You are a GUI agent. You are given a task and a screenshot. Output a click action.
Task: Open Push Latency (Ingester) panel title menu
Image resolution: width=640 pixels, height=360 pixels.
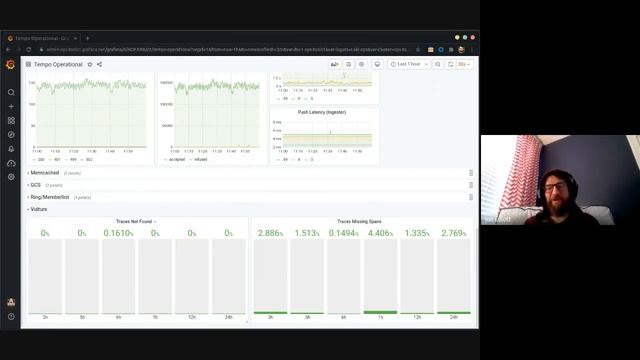[x=322, y=112]
